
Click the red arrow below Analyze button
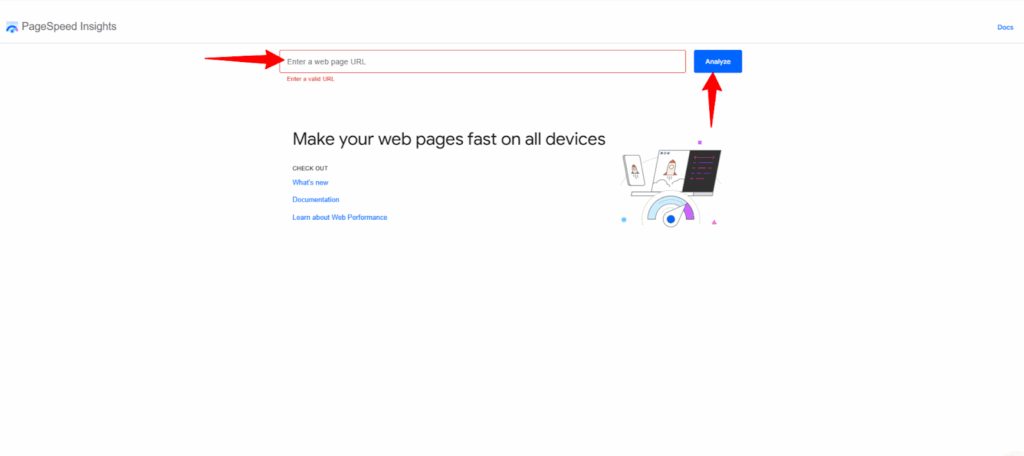click(713, 100)
